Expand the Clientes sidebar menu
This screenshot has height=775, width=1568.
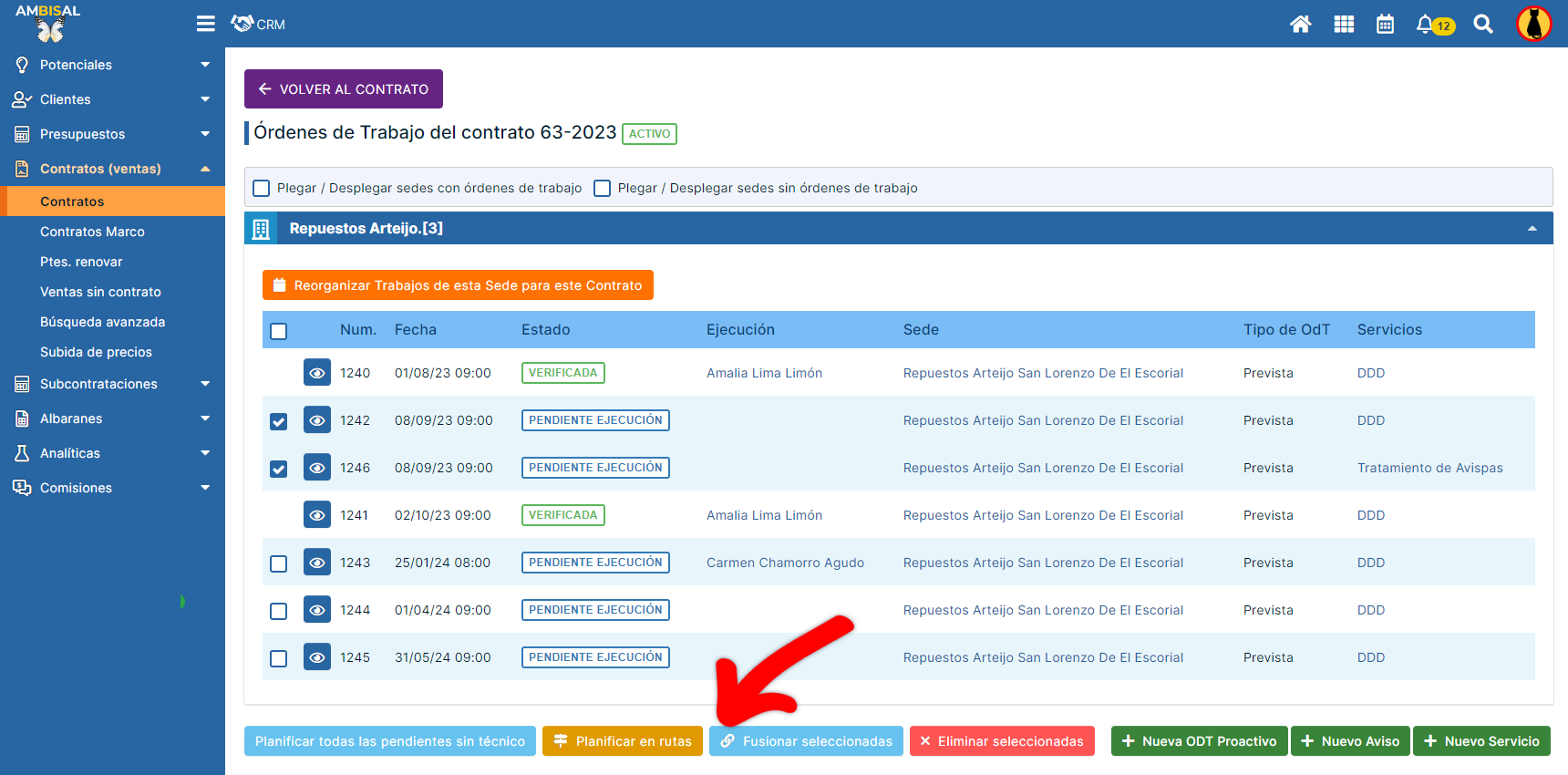pyautogui.click(x=111, y=99)
